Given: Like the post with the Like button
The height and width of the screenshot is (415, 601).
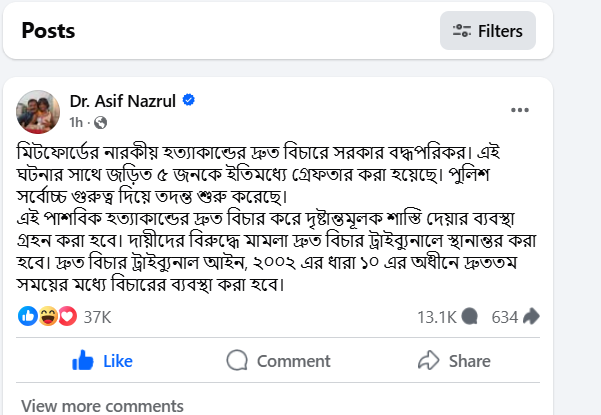Looking at the screenshot, I should pyautogui.click(x=103, y=360).
